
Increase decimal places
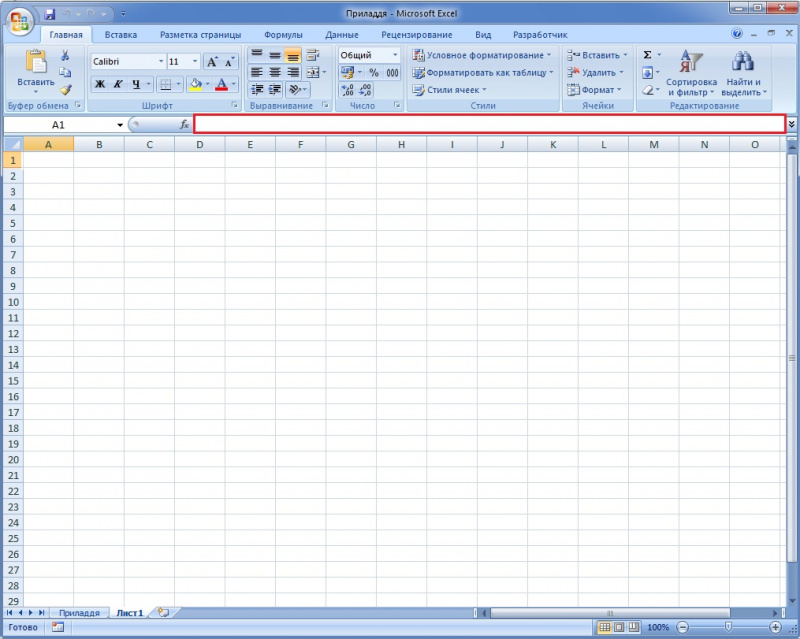click(x=347, y=90)
